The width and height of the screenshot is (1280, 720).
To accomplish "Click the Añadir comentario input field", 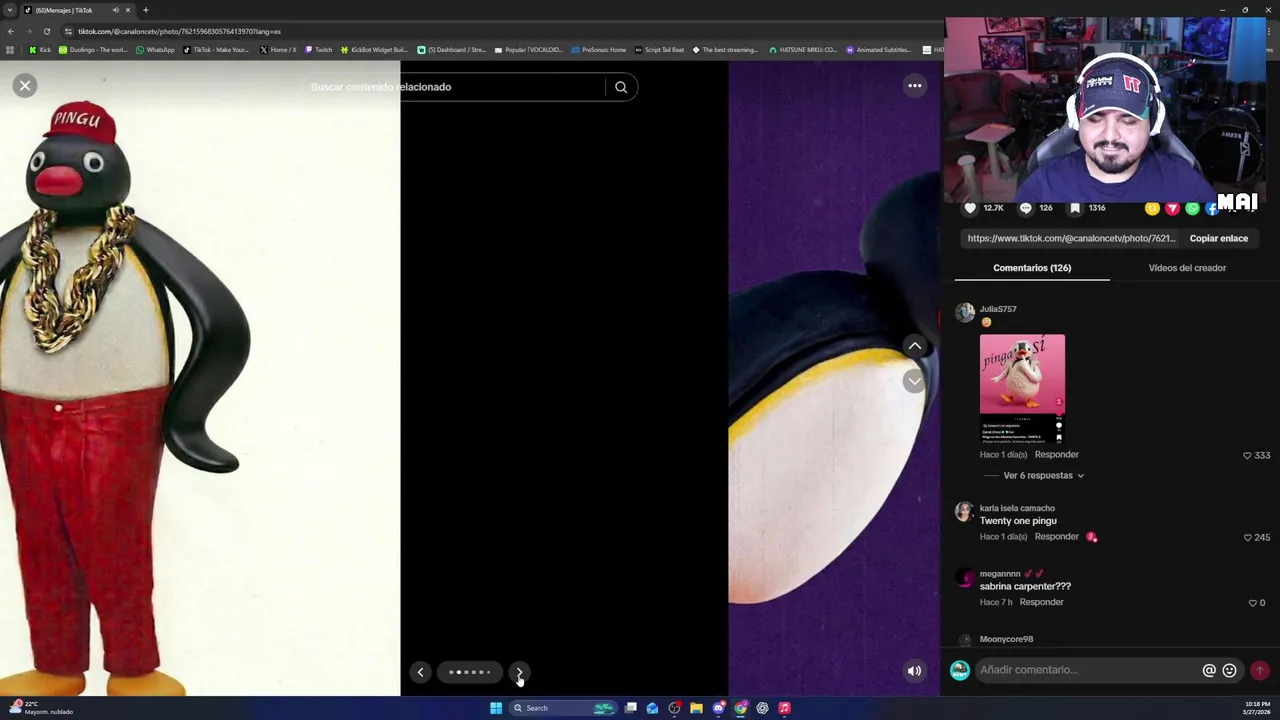I will tap(1088, 670).
